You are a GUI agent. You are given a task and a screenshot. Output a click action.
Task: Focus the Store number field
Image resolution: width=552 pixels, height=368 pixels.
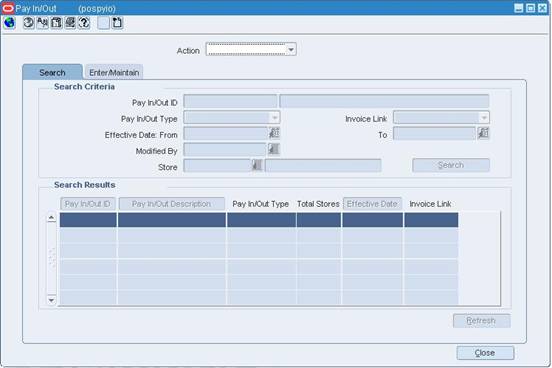coord(217,166)
